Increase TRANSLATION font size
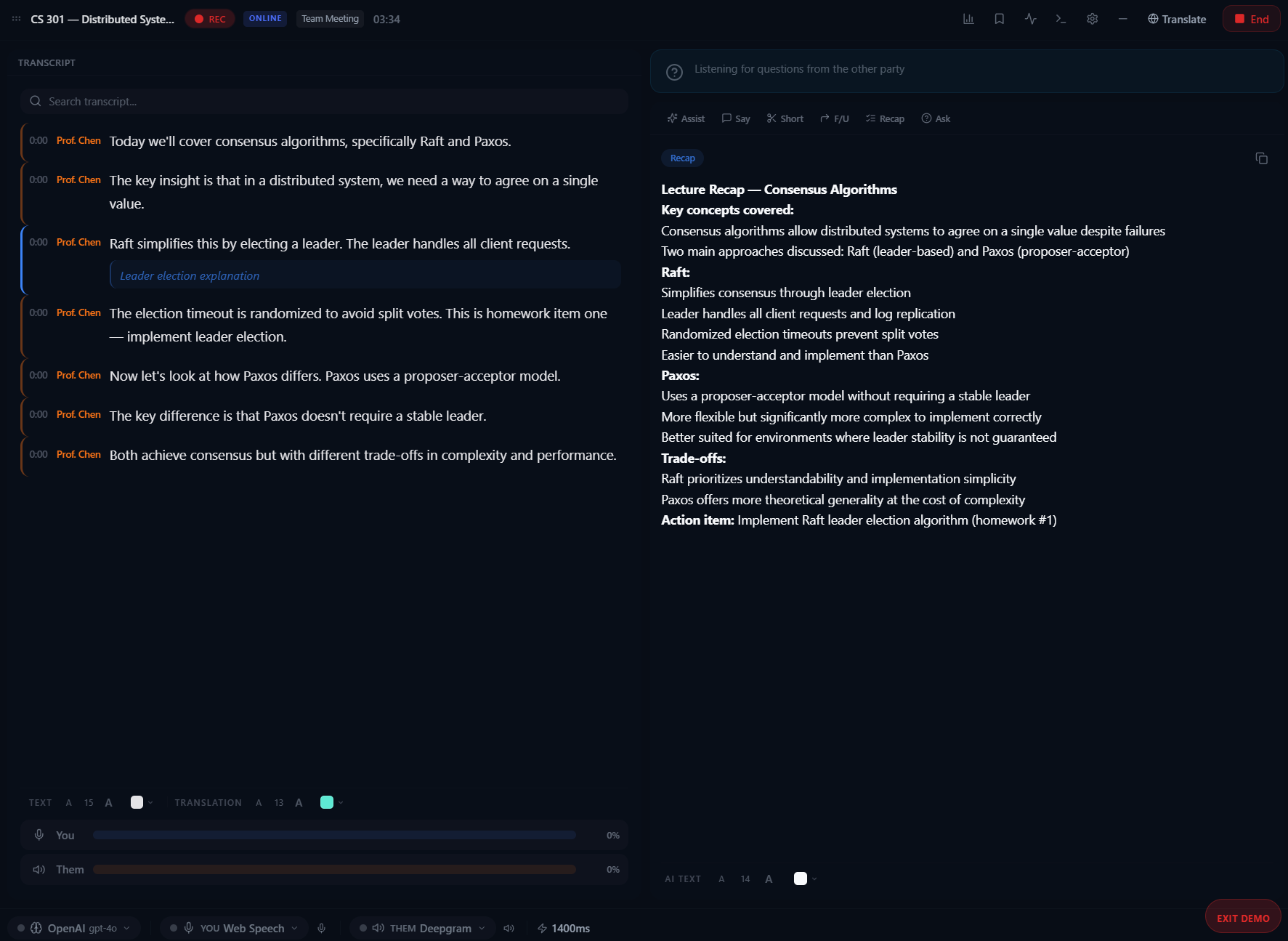 pyautogui.click(x=299, y=803)
